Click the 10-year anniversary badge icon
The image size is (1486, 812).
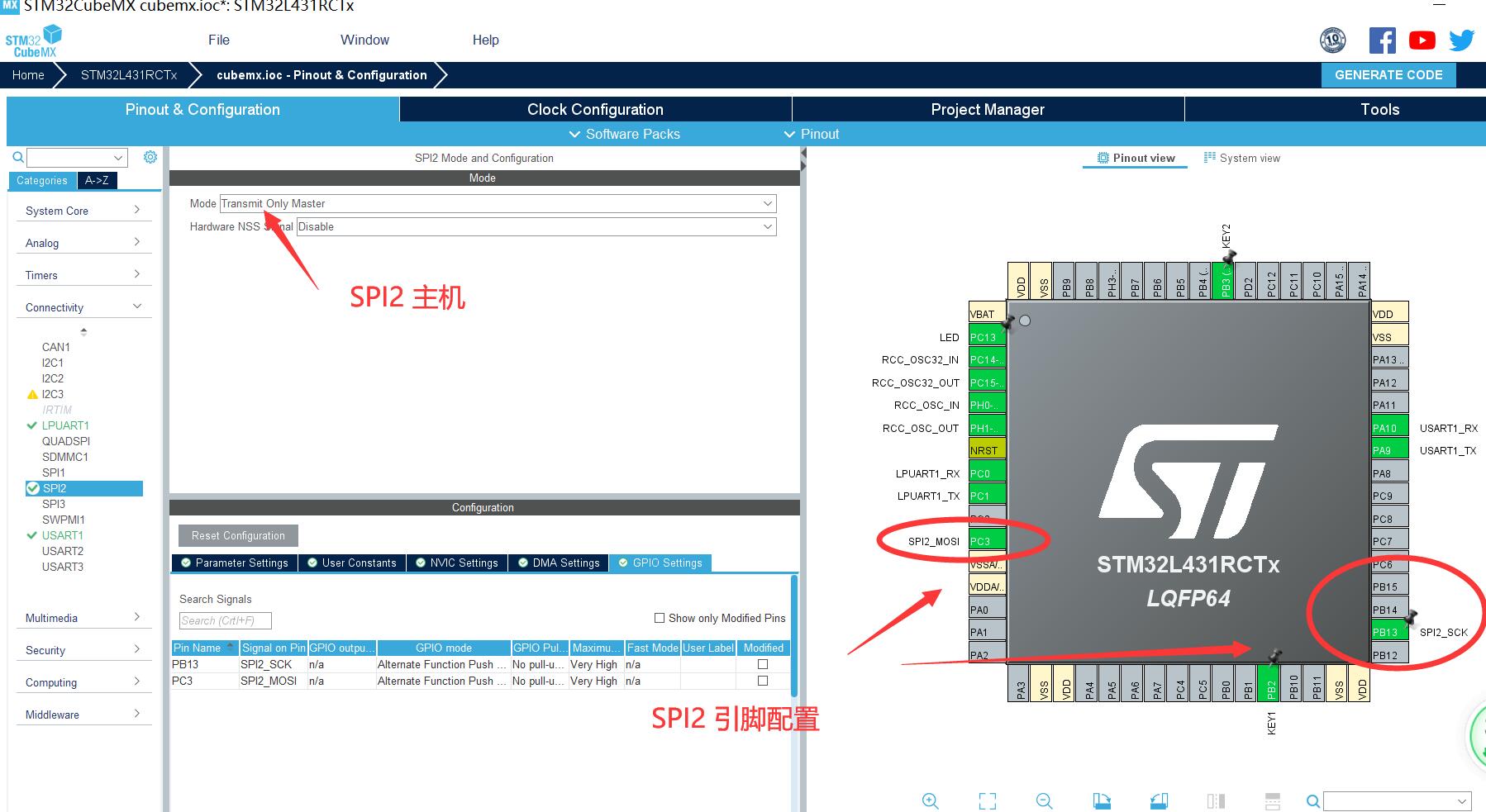[1332, 40]
